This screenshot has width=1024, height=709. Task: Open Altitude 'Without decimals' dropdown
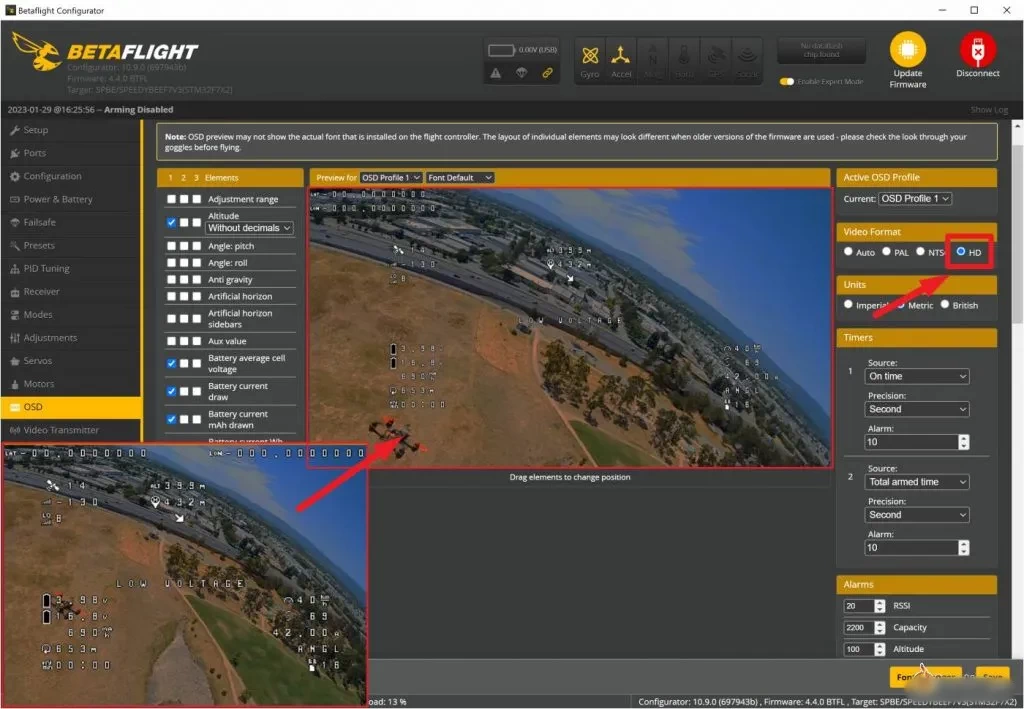249,228
